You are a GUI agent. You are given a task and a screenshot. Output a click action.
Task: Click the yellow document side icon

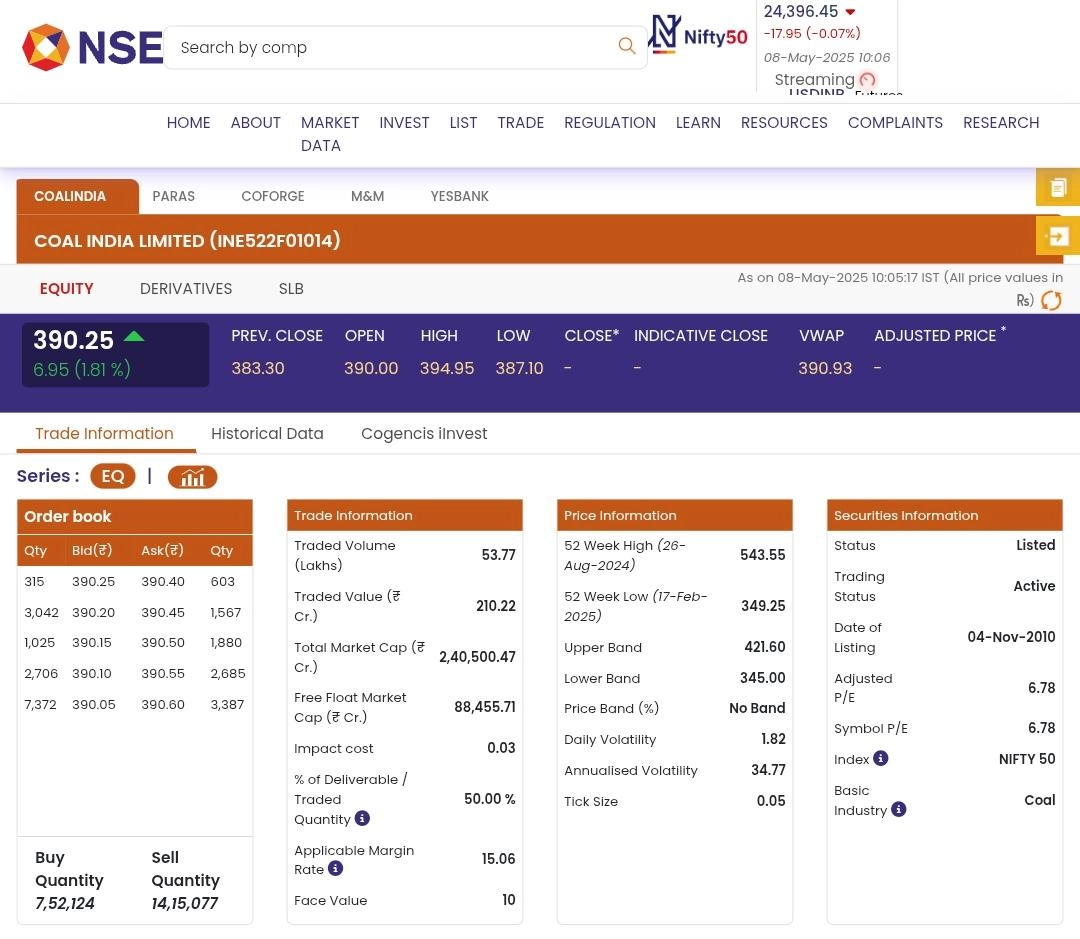tap(1058, 187)
